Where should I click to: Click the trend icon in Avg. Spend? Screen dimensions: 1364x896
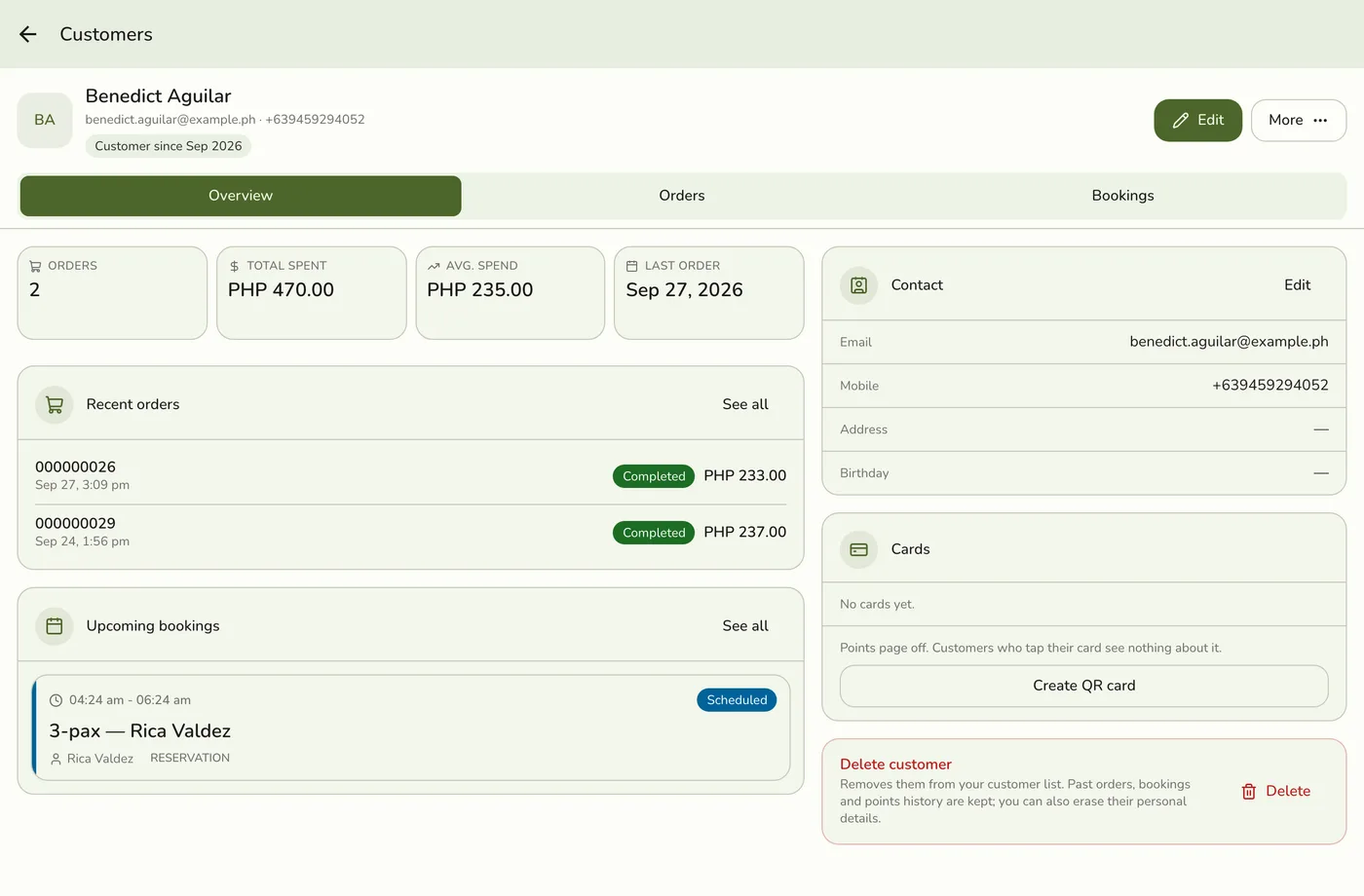(x=434, y=266)
